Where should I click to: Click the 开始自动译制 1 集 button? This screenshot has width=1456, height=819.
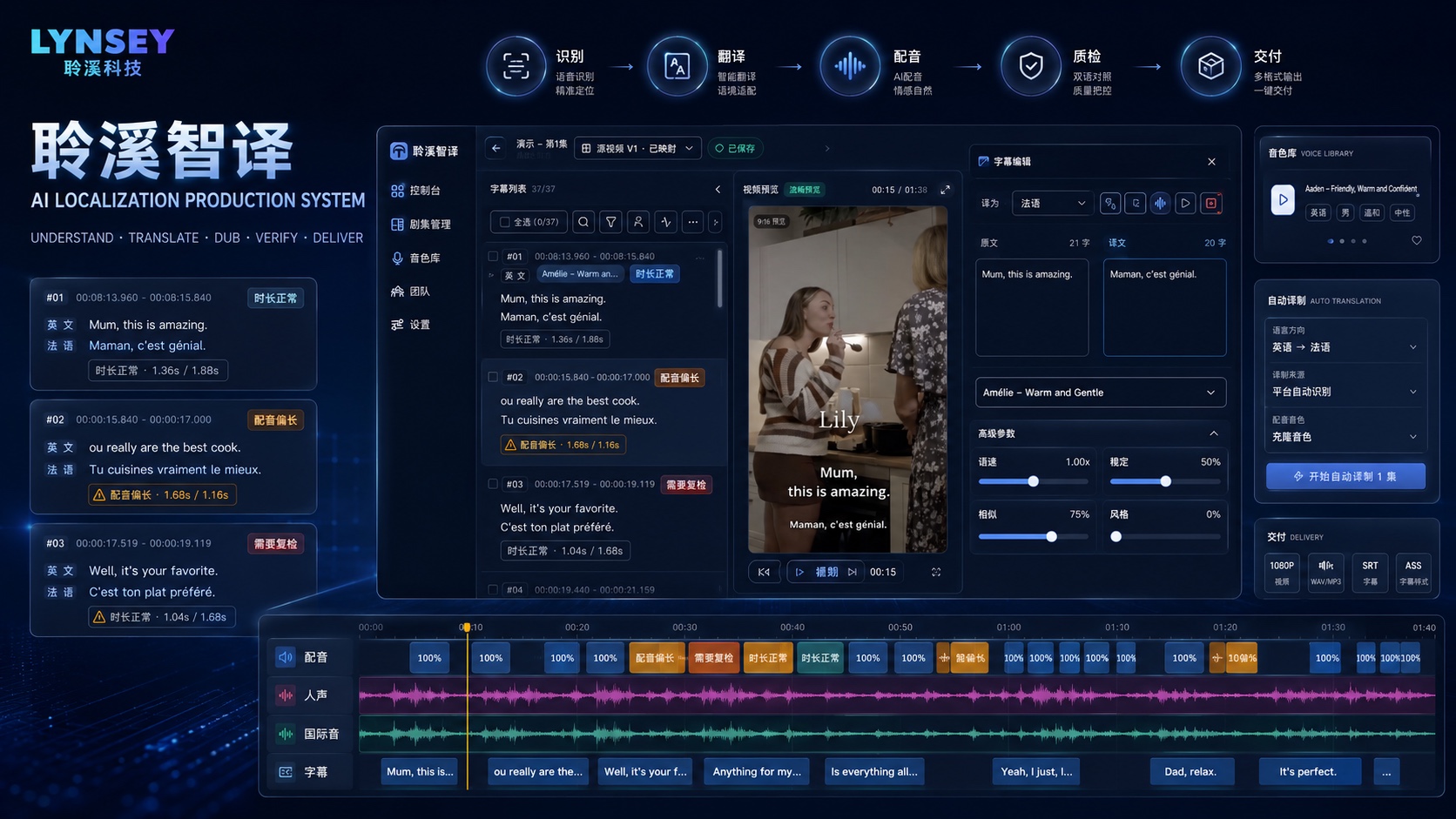tap(1345, 476)
